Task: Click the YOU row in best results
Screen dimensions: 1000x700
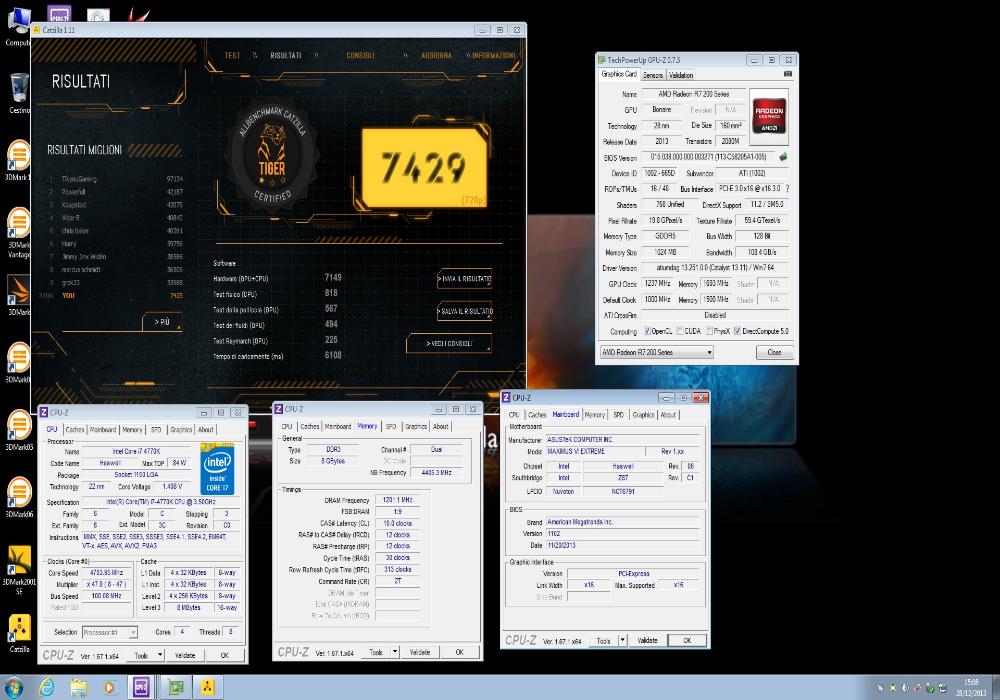Action: 112,296
